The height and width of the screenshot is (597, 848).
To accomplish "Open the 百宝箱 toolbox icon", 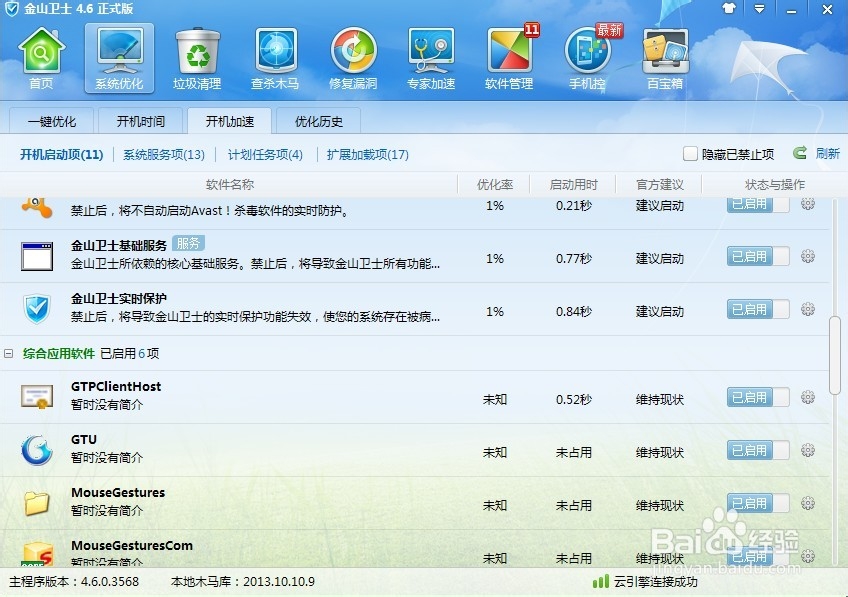I will pos(665,58).
